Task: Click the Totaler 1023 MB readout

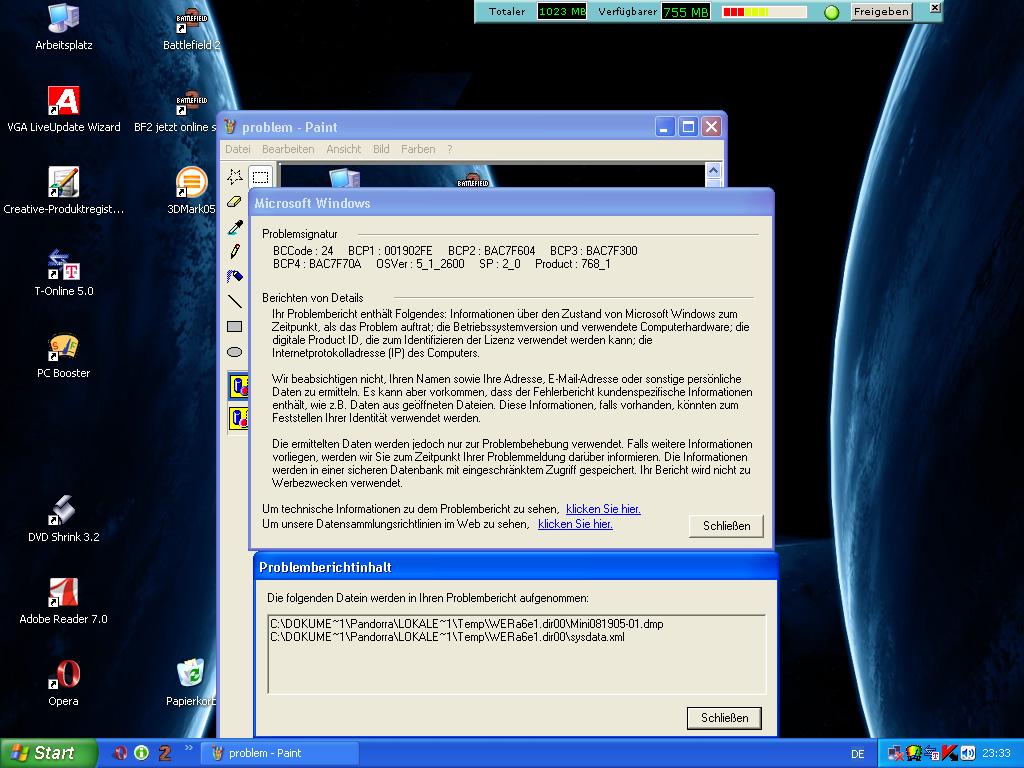Action: [562, 12]
